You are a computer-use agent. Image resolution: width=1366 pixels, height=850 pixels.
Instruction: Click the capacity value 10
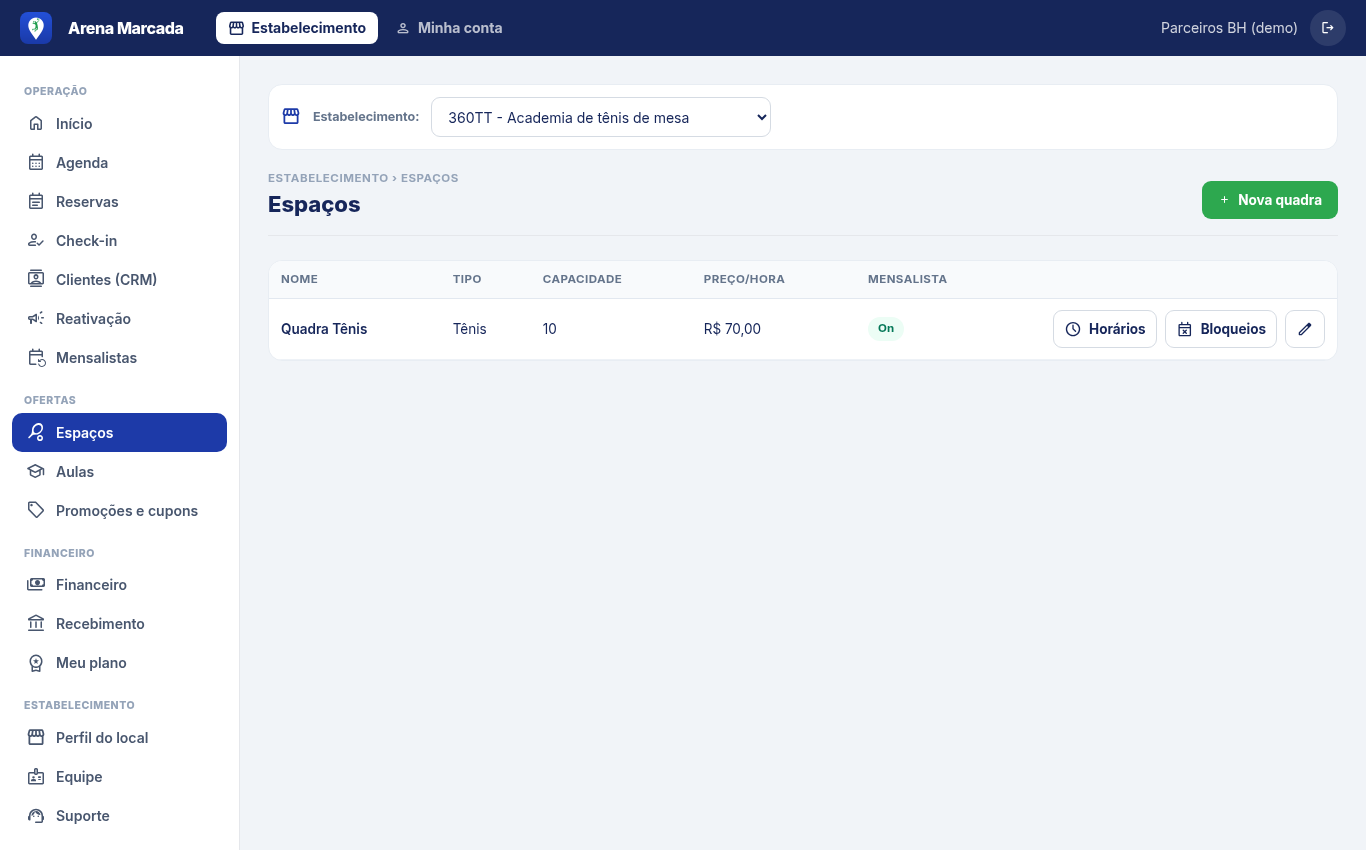click(x=550, y=329)
